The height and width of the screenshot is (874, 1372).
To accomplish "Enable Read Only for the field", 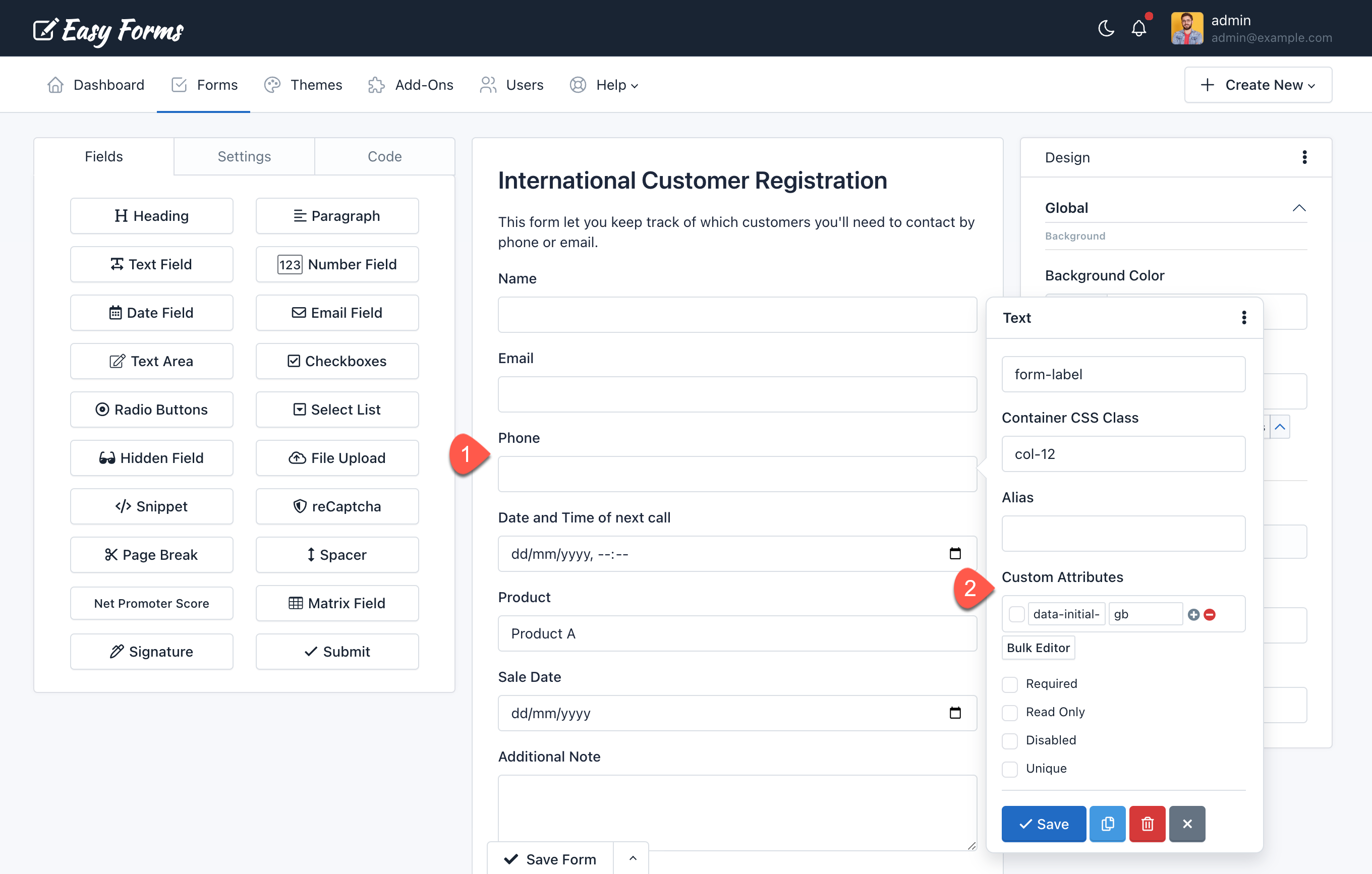I will click(1010, 712).
